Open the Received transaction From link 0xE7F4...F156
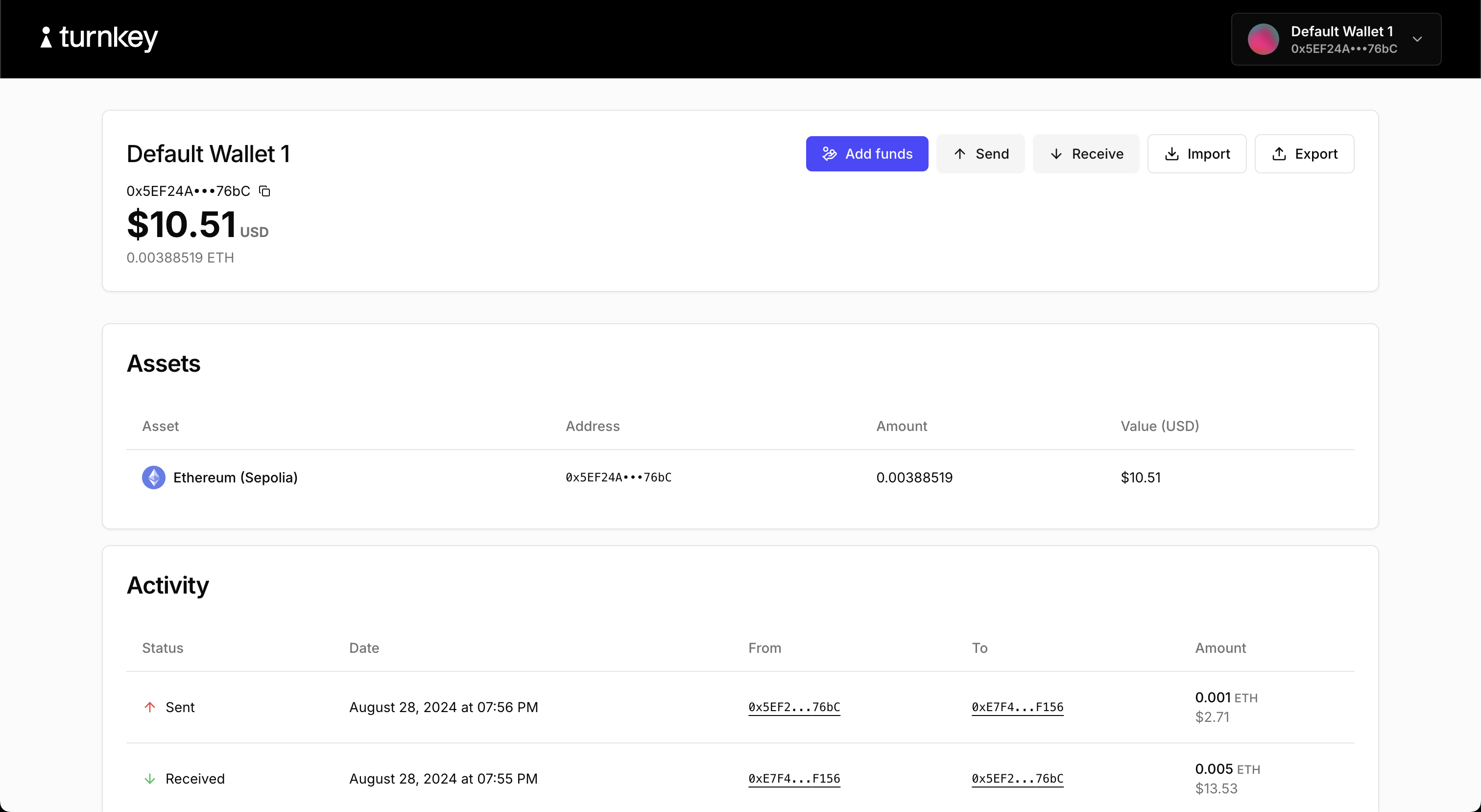The width and height of the screenshot is (1481, 812). click(794, 779)
